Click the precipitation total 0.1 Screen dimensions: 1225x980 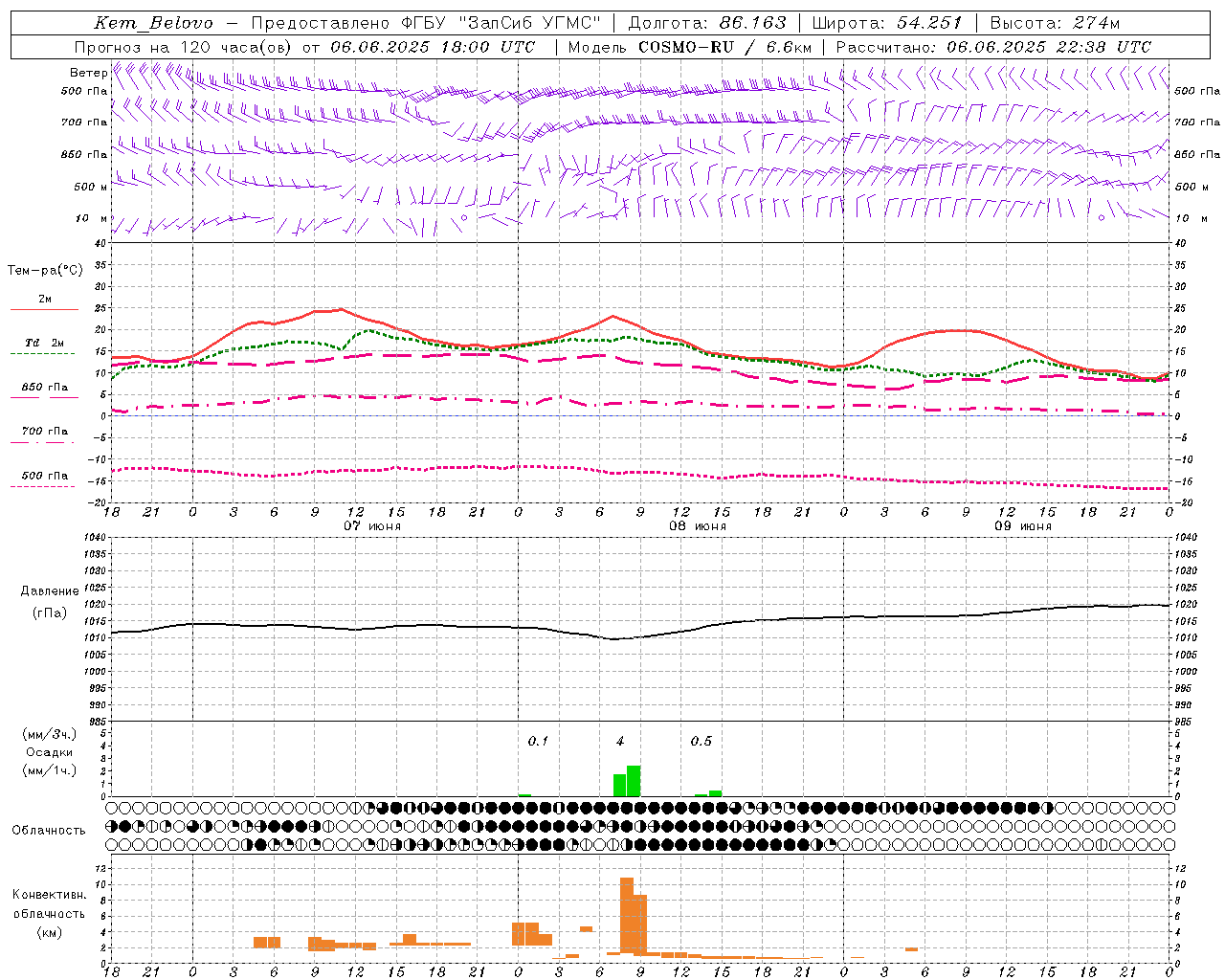coord(538,741)
